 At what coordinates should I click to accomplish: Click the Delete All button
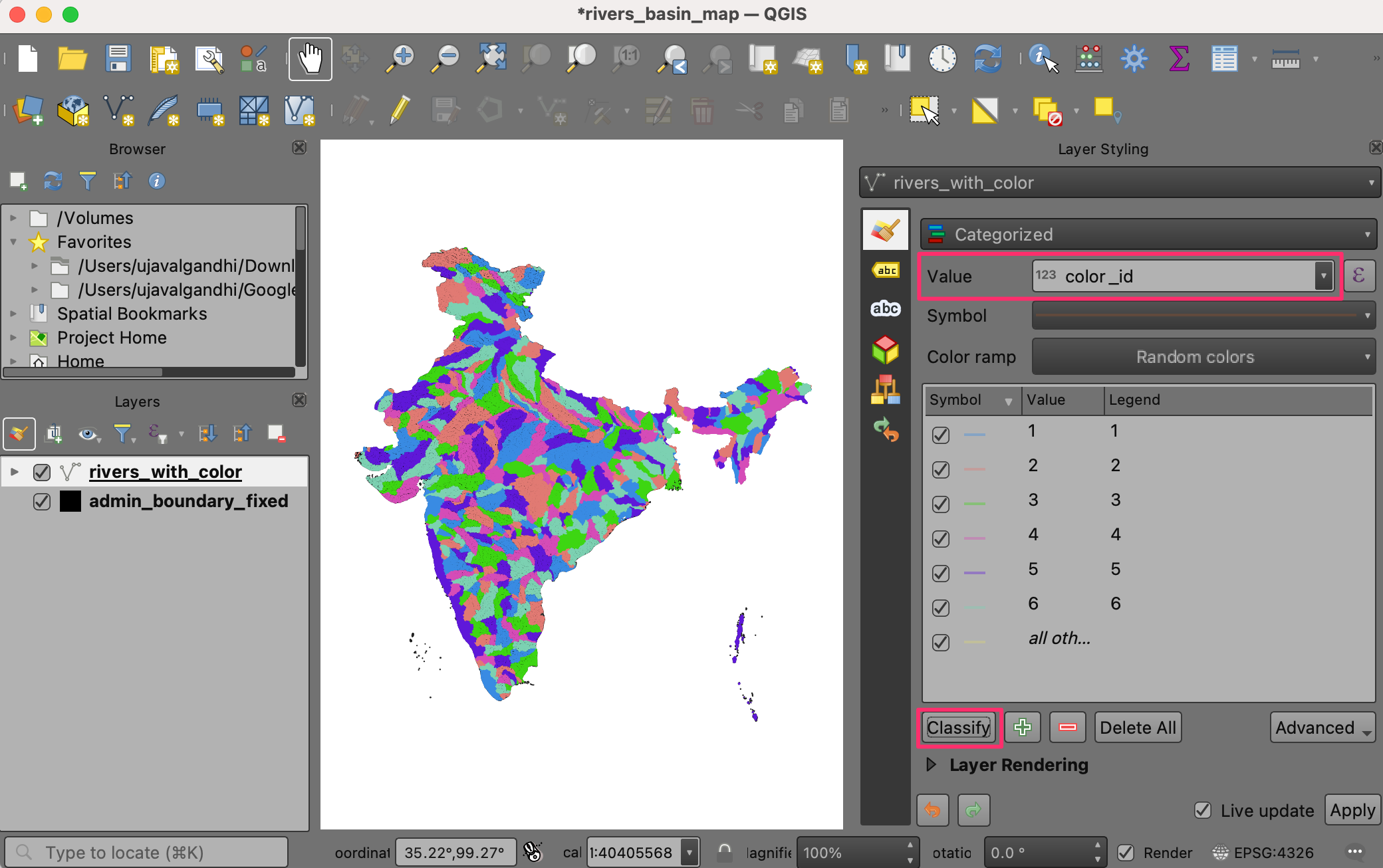(x=1138, y=727)
